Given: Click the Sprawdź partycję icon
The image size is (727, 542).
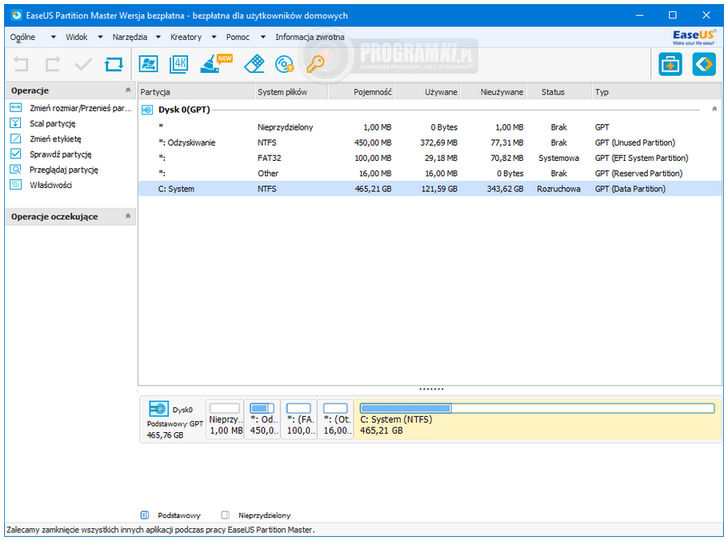Looking at the screenshot, I should [16, 153].
